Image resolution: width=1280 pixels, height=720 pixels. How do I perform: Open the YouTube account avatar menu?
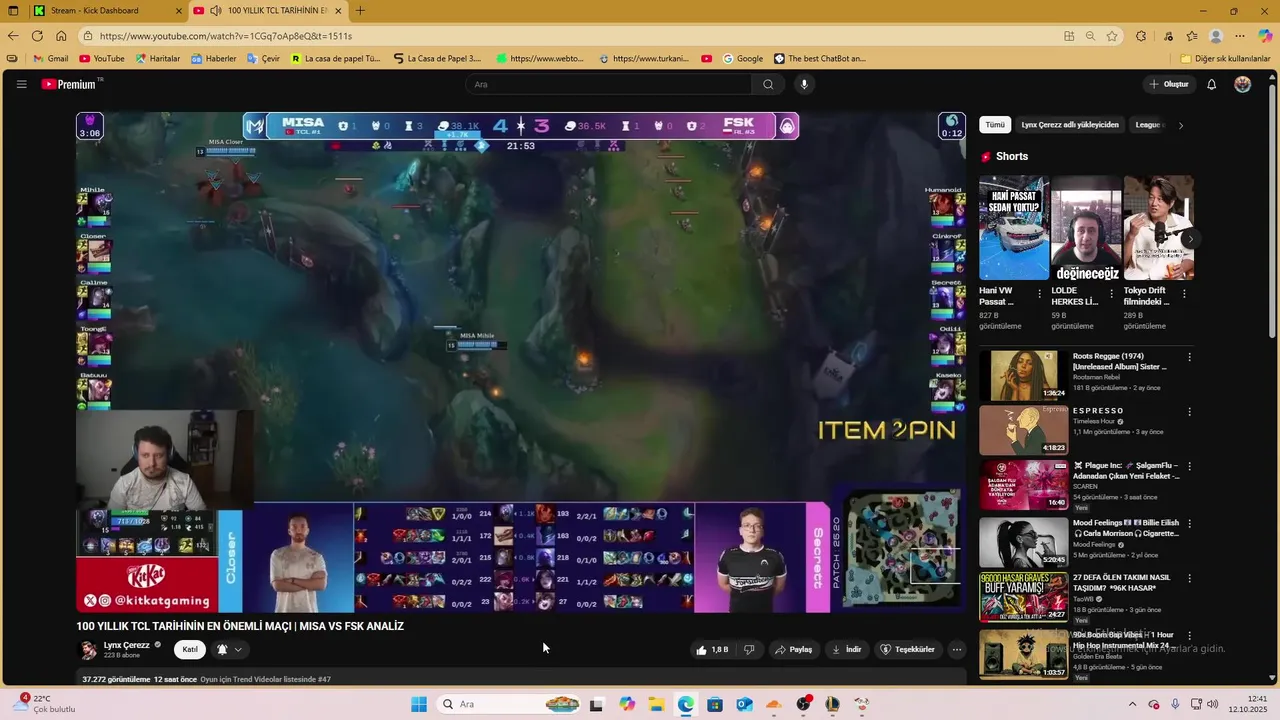[x=1242, y=84]
